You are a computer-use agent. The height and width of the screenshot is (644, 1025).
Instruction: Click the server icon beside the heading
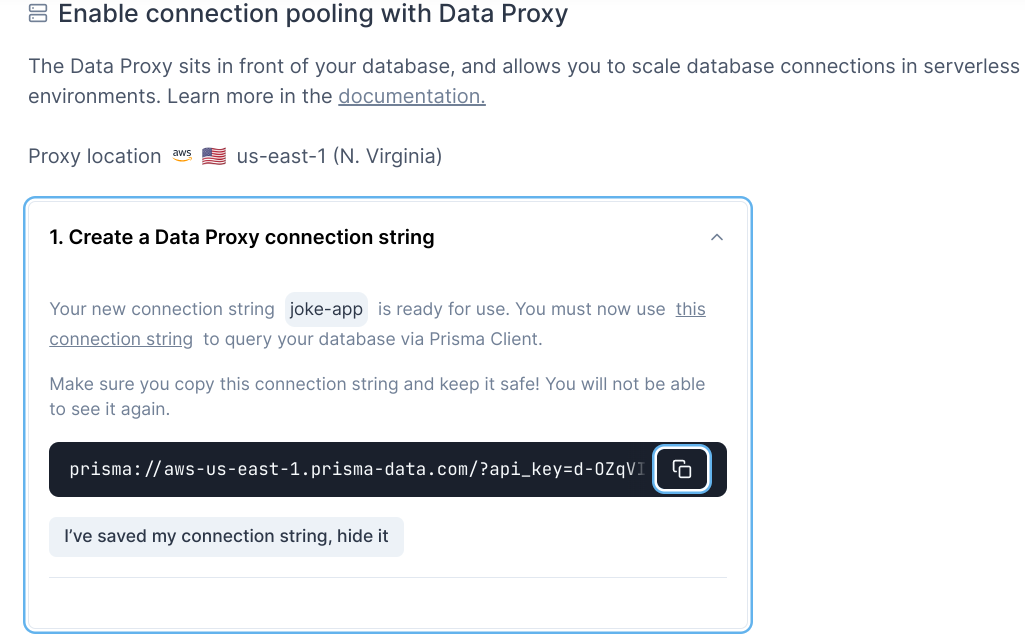(38, 14)
